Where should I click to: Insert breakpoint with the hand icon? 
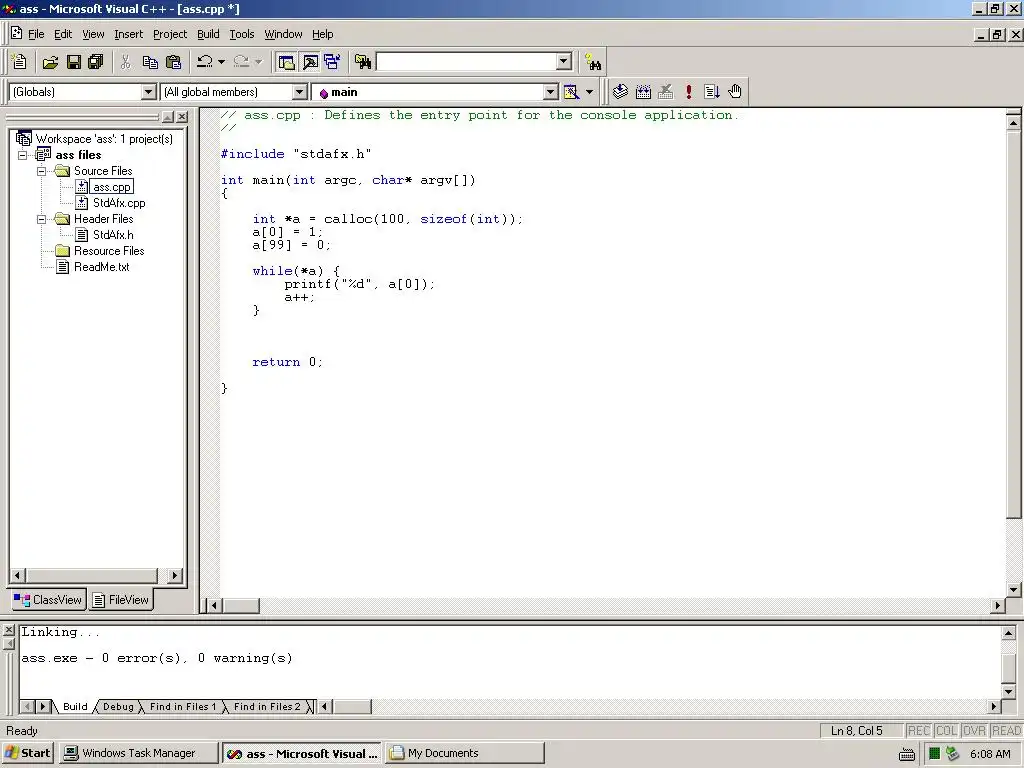coord(735,92)
